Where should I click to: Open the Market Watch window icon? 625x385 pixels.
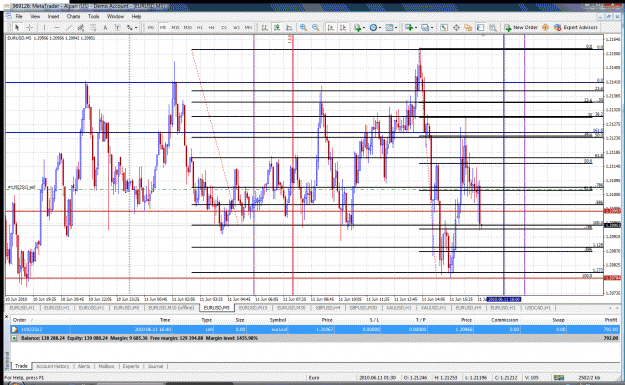pos(444,28)
